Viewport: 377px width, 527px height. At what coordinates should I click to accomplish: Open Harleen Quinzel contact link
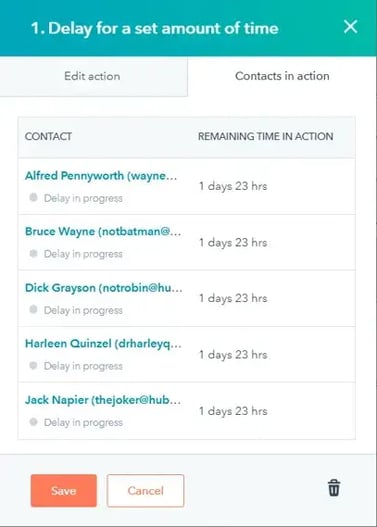point(103,343)
